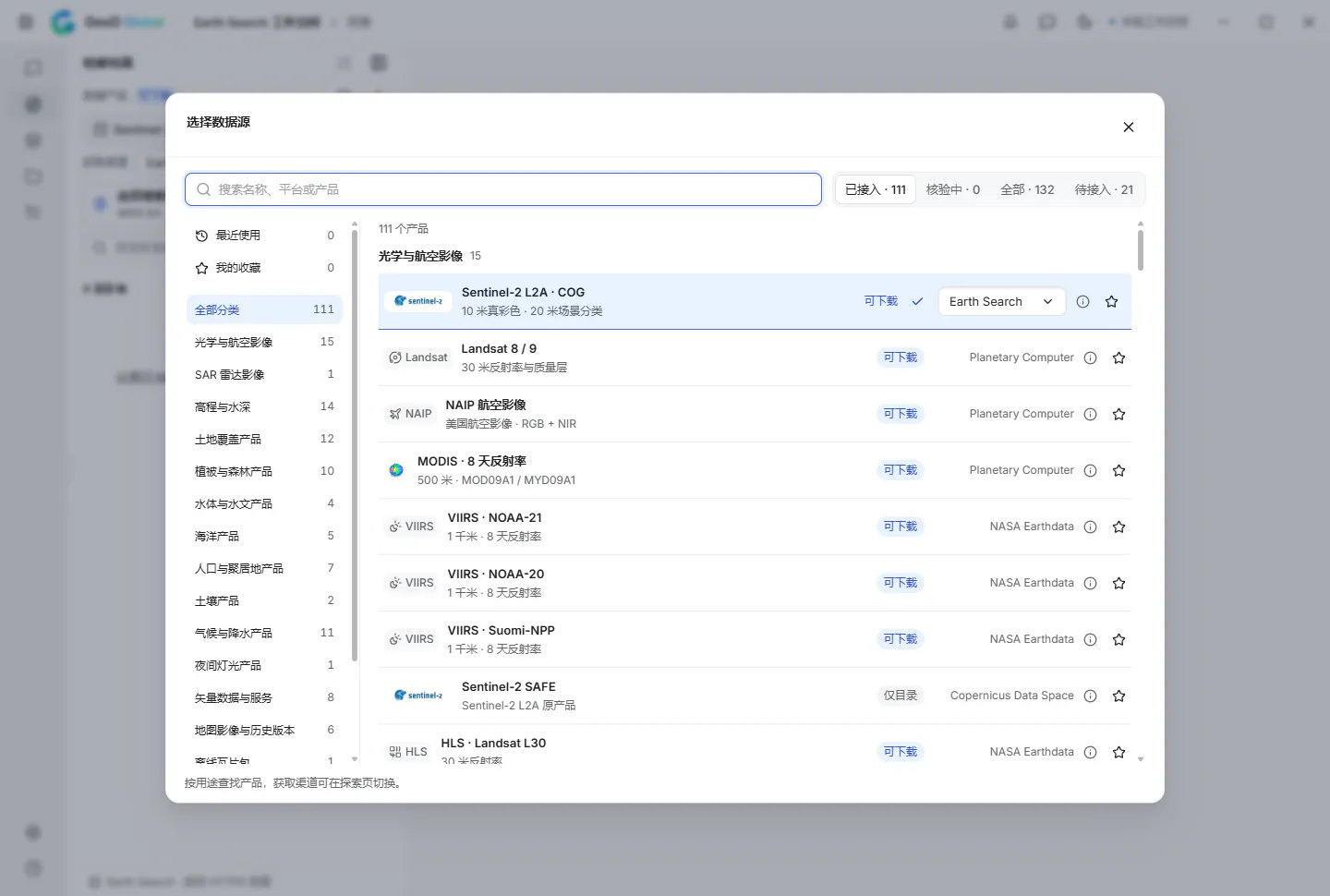This screenshot has width=1330, height=896.
Task: Click the data source search field
Action: (503, 189)
